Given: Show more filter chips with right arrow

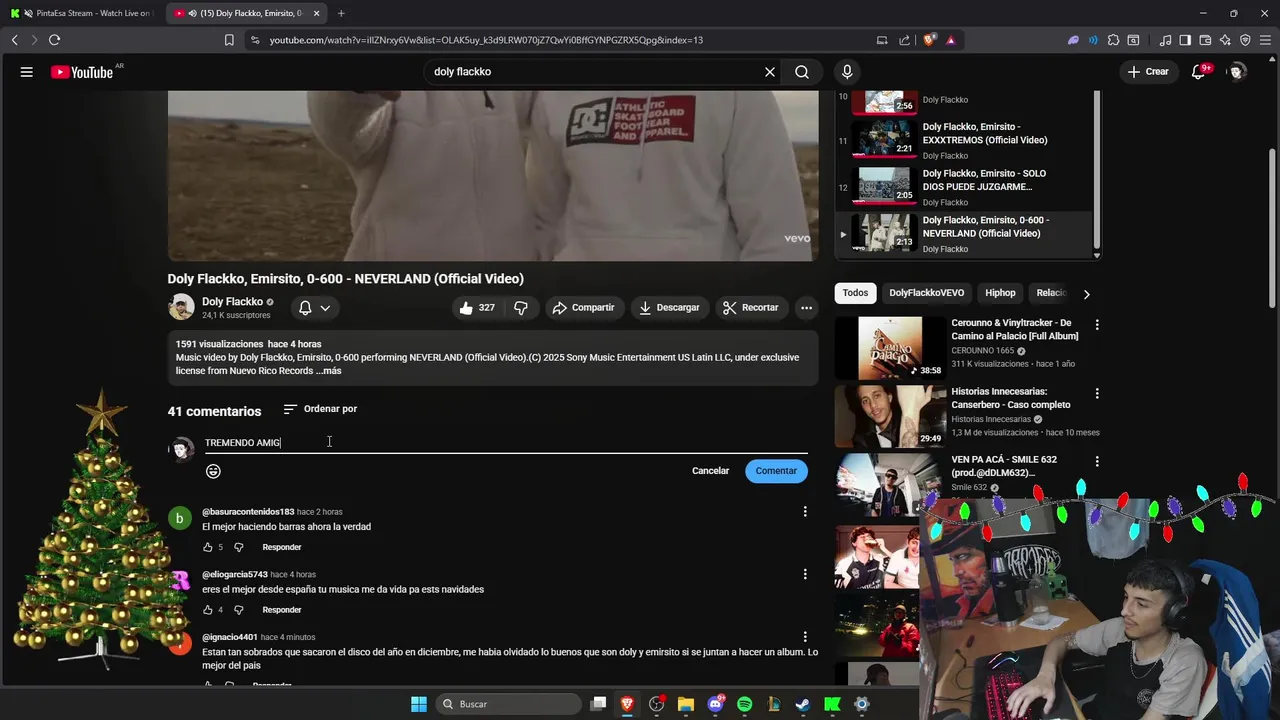Looking at the screenshot, I should pos(1086,294).
